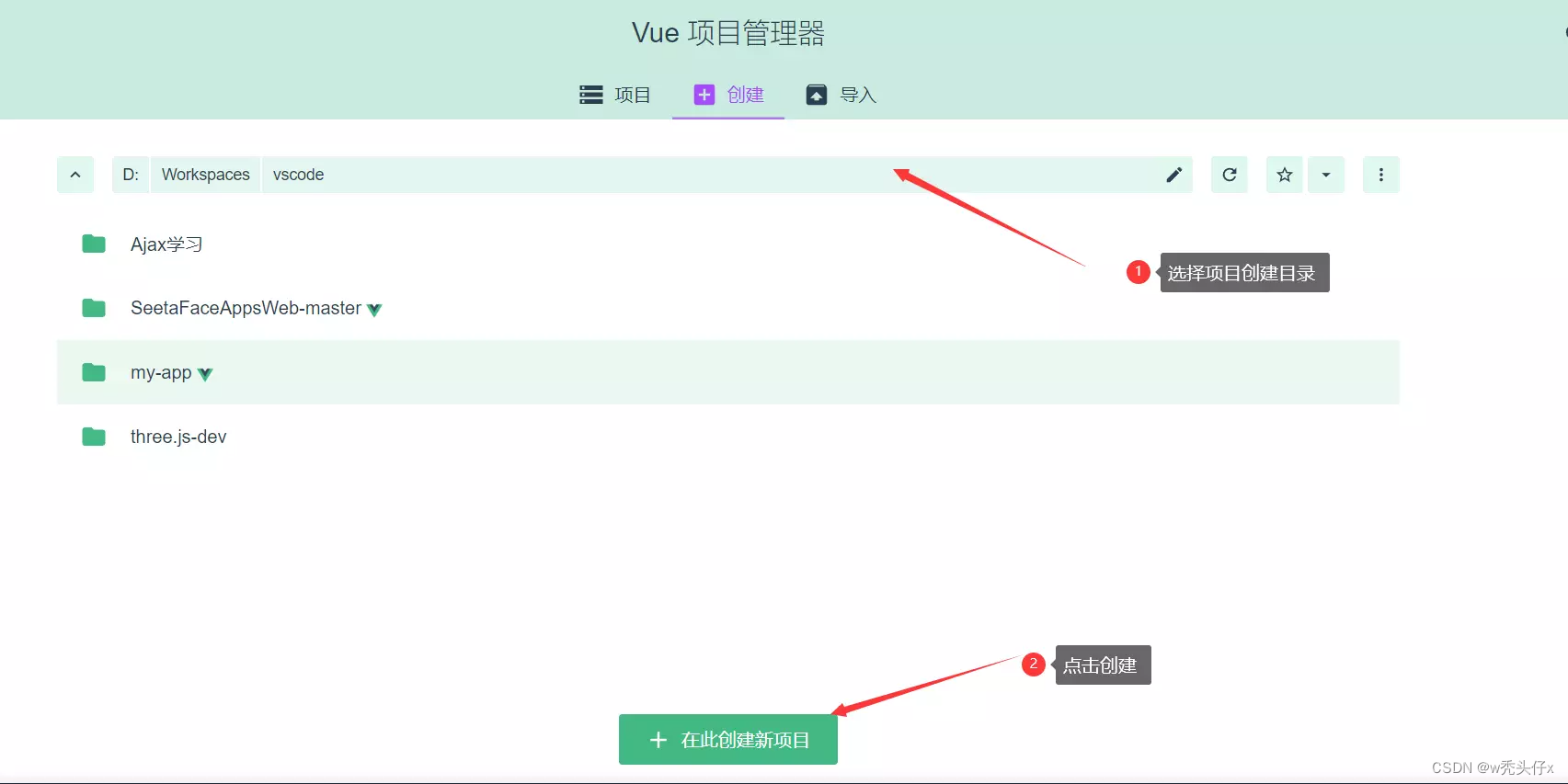This screenshot has width=1568, height=784.
Task: Select the three.js-dev folder
Action: point(178,437)
